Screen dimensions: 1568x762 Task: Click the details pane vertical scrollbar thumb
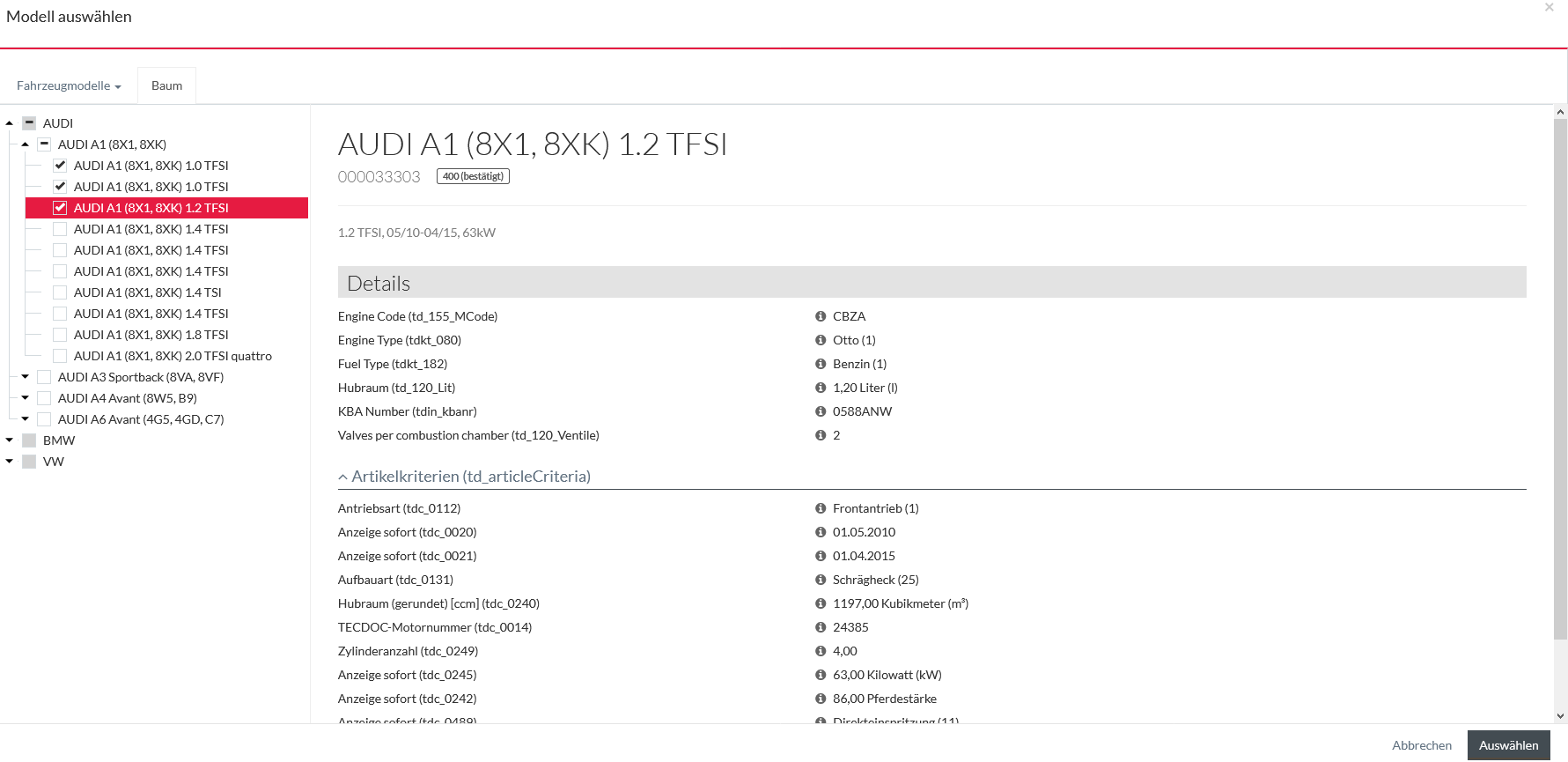point(1560,379)
